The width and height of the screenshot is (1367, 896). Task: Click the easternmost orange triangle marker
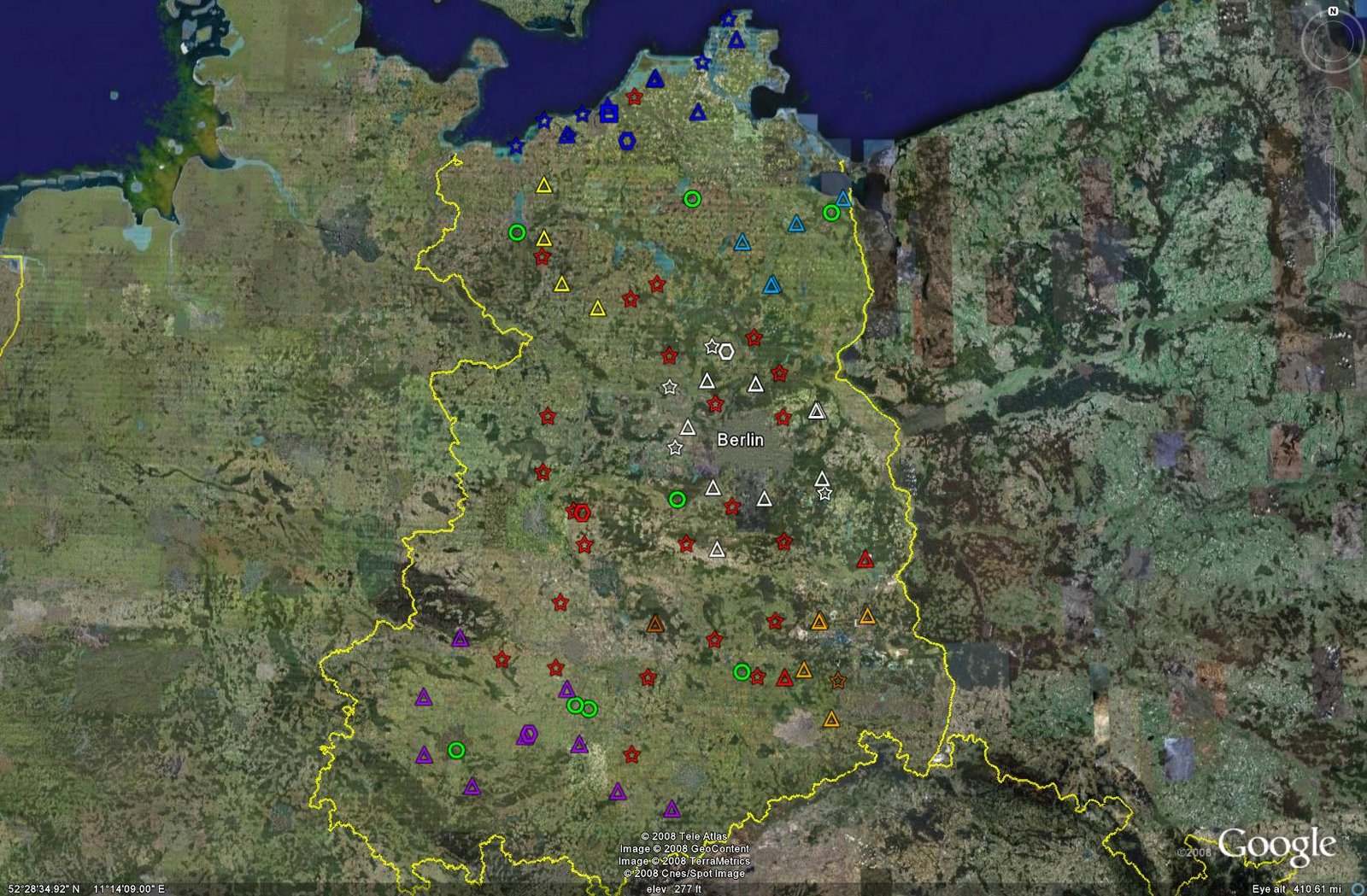click(x=867, y=616)
